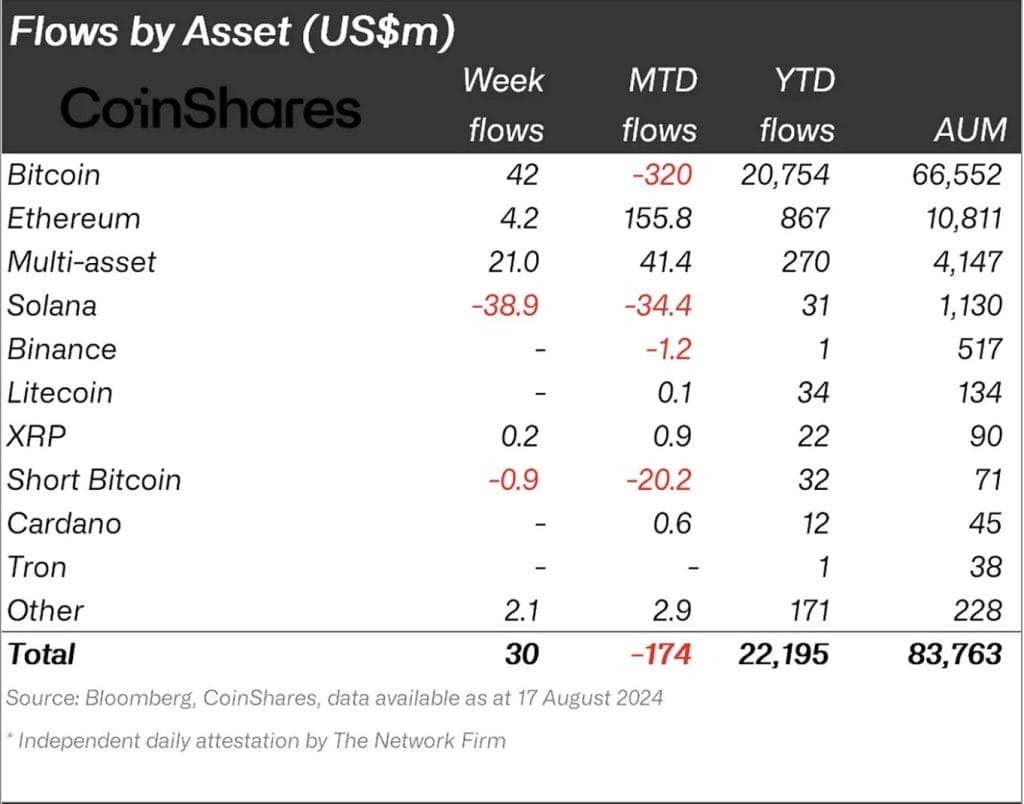This screenshot has width=1024, height=804.
Task: Click the "Flows by Asset (US$m)" title
Action: [x=232, y=33]
